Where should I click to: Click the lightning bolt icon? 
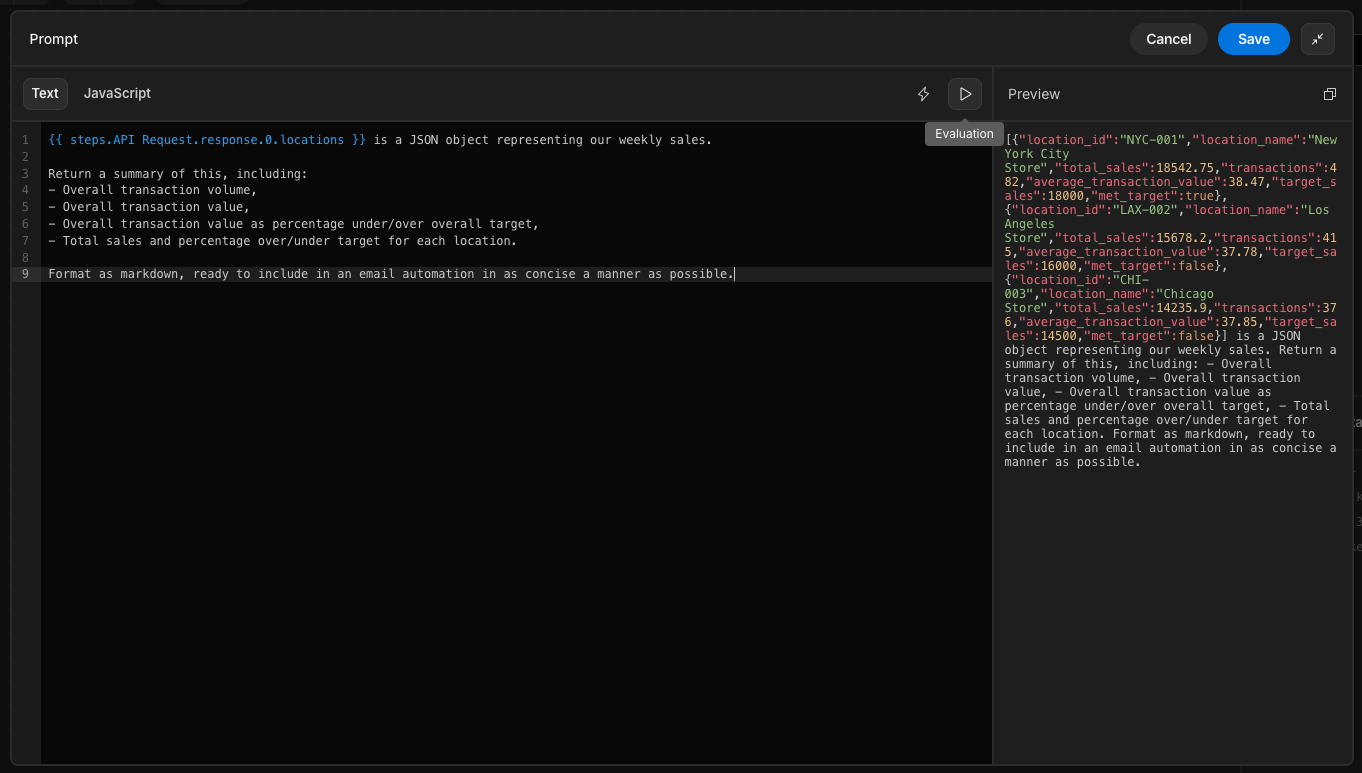[x=924, y=94]
